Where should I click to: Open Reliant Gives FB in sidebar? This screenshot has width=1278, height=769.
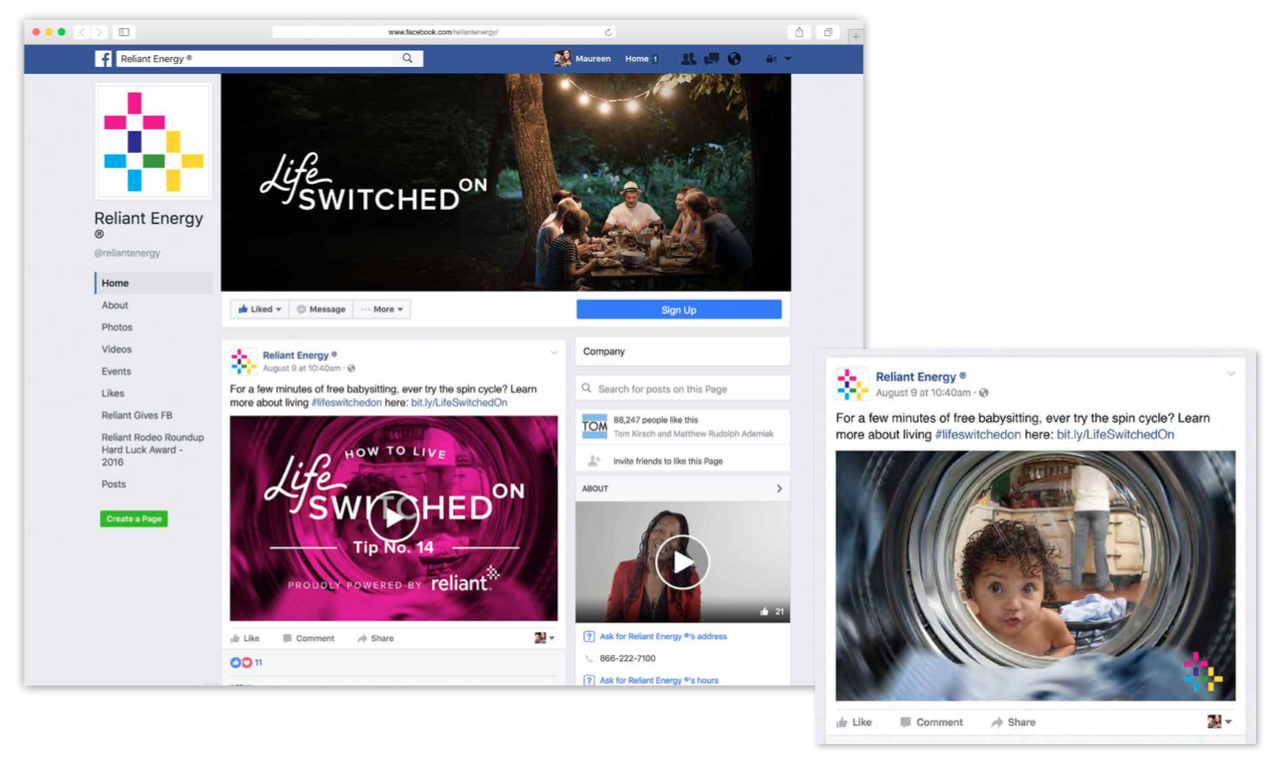point(137,415)
